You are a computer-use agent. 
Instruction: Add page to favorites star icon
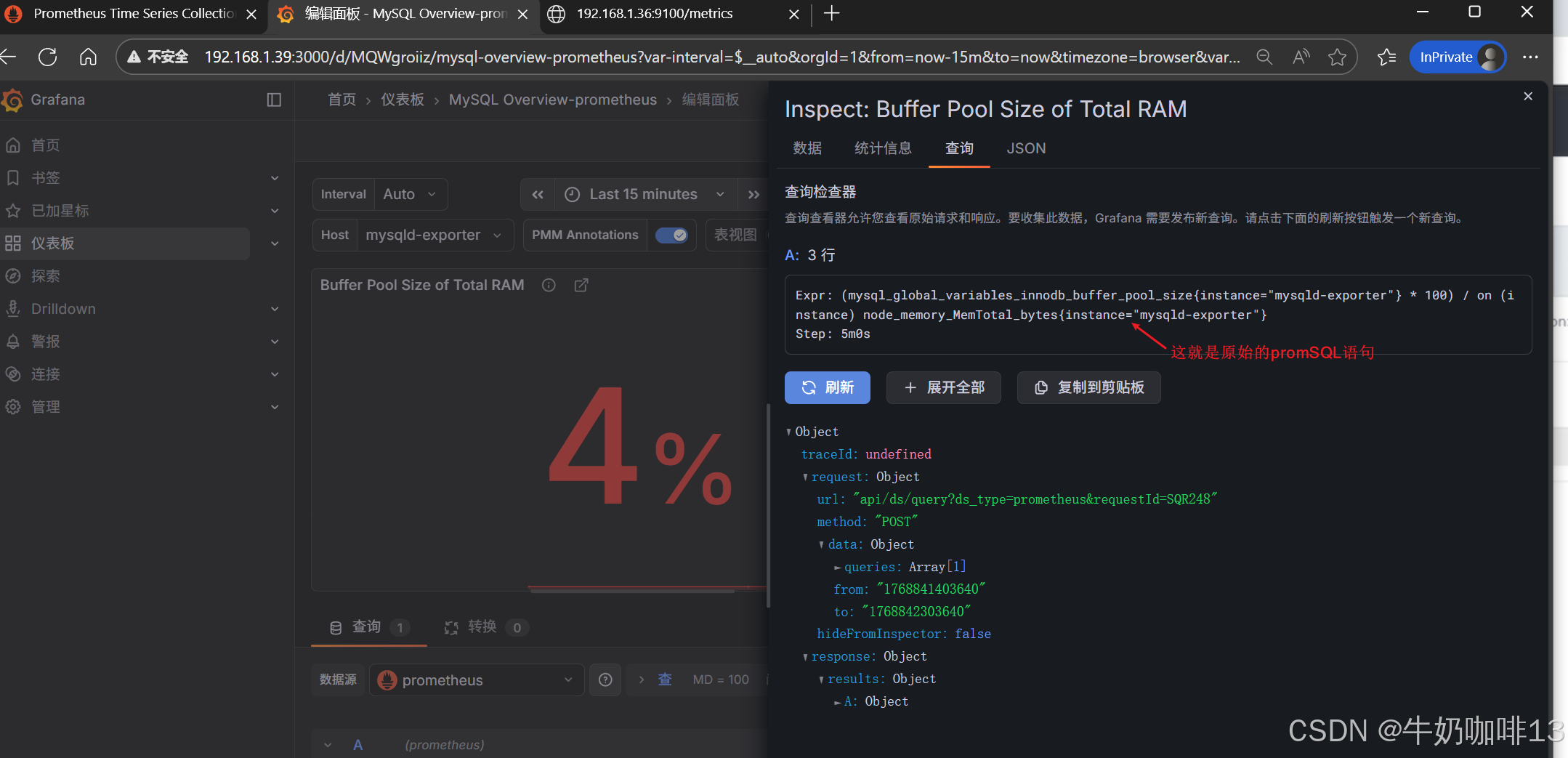(1337, 57)
